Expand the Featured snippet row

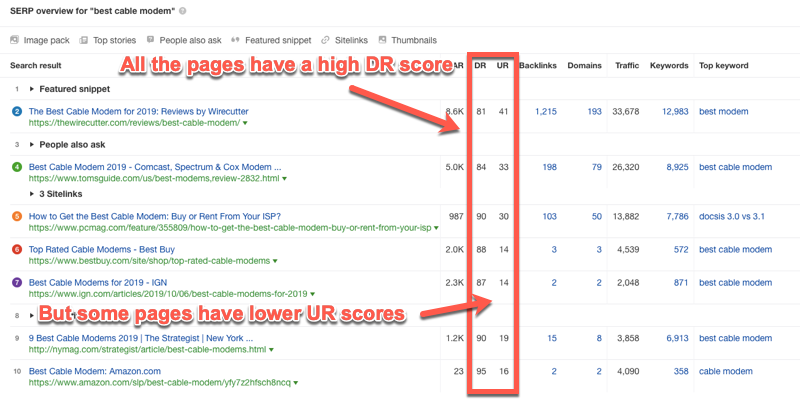point(31,89)
